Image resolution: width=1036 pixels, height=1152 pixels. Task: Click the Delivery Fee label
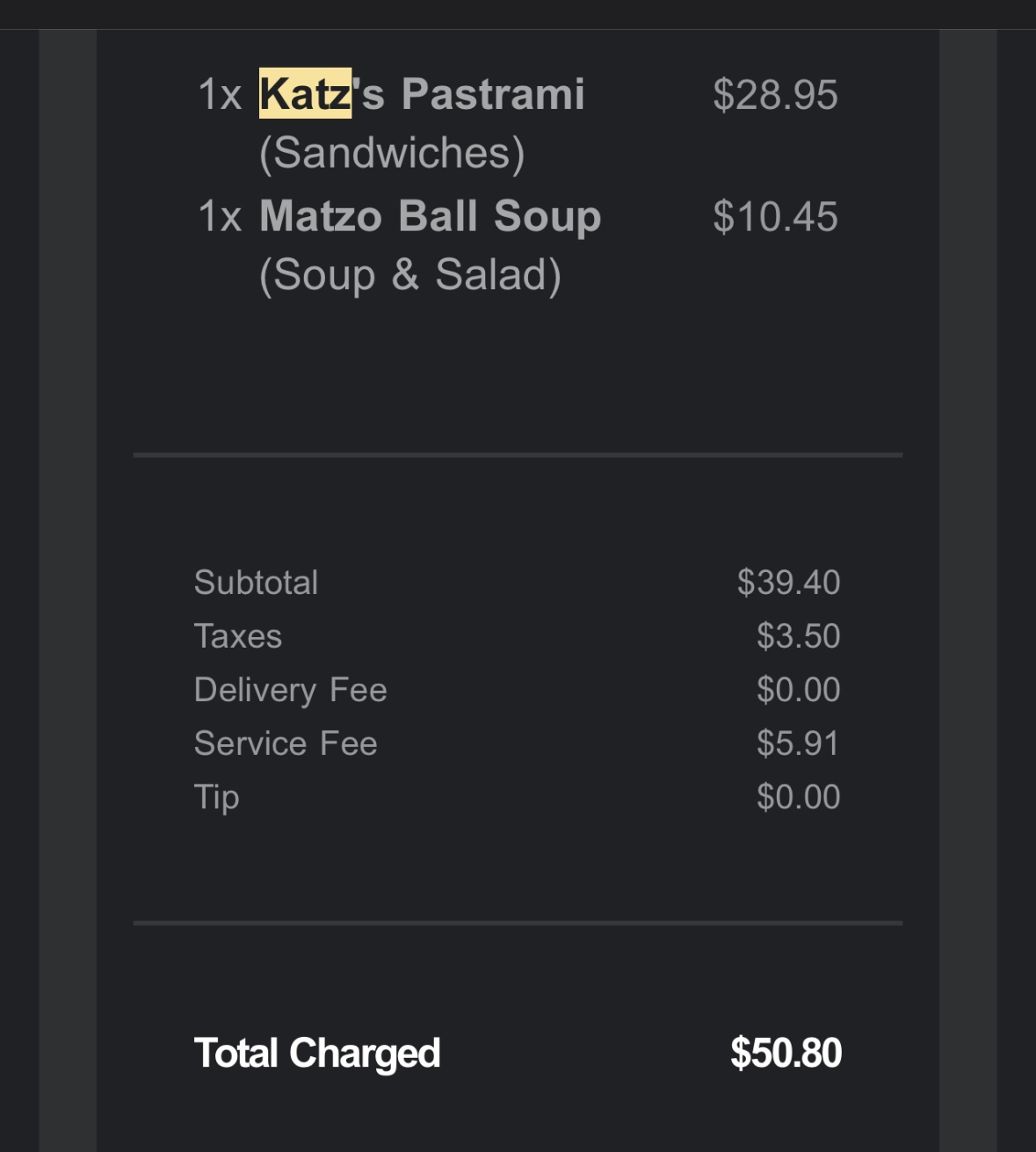(x=290, y=690)
